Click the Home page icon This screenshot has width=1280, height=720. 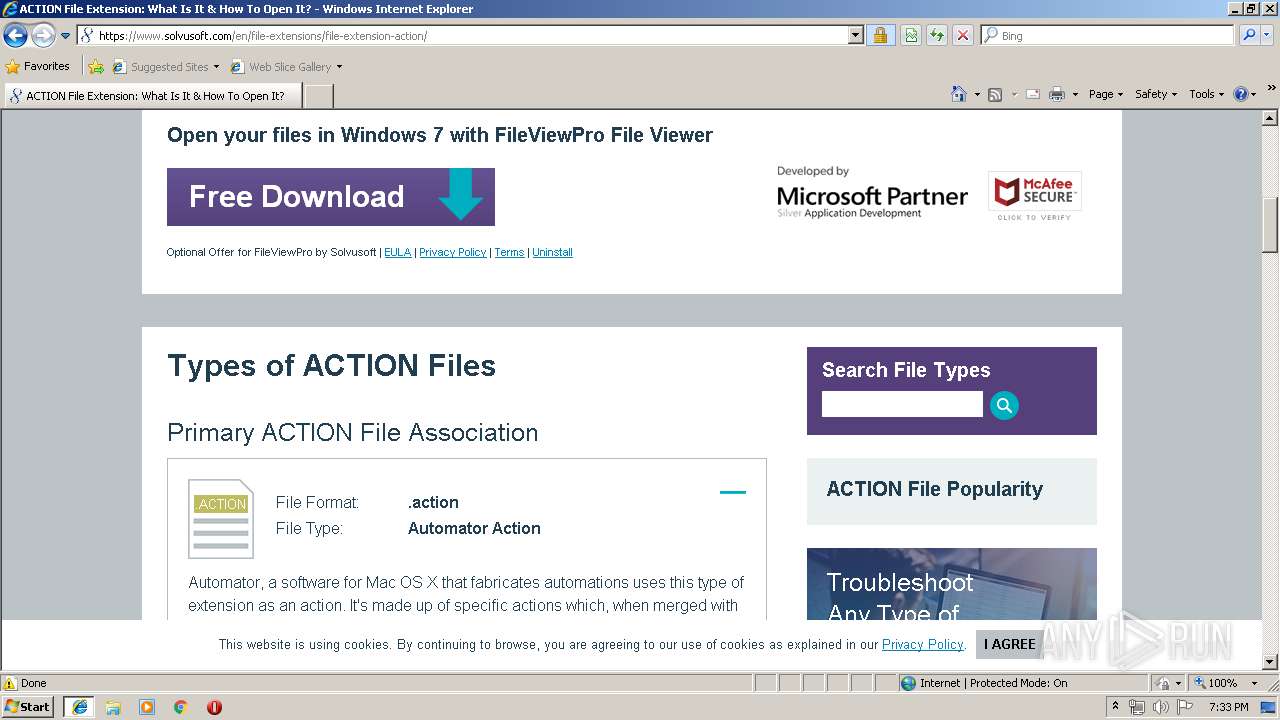[958, 94]
